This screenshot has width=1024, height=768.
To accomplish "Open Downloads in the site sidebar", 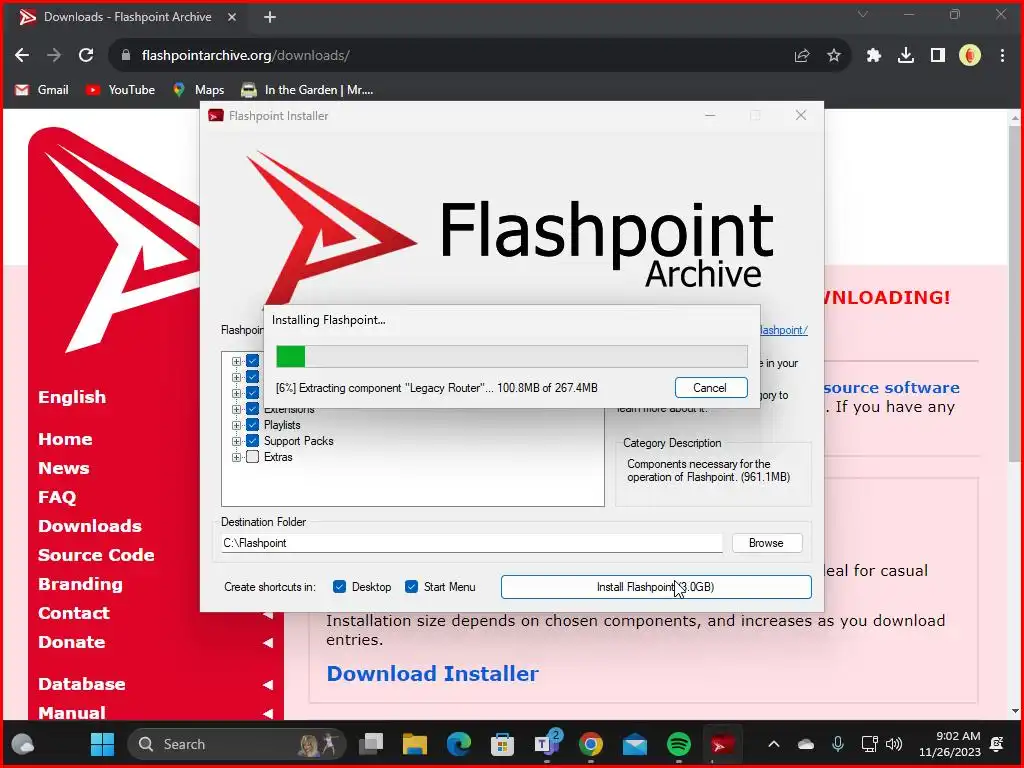I will coord(89,526).
